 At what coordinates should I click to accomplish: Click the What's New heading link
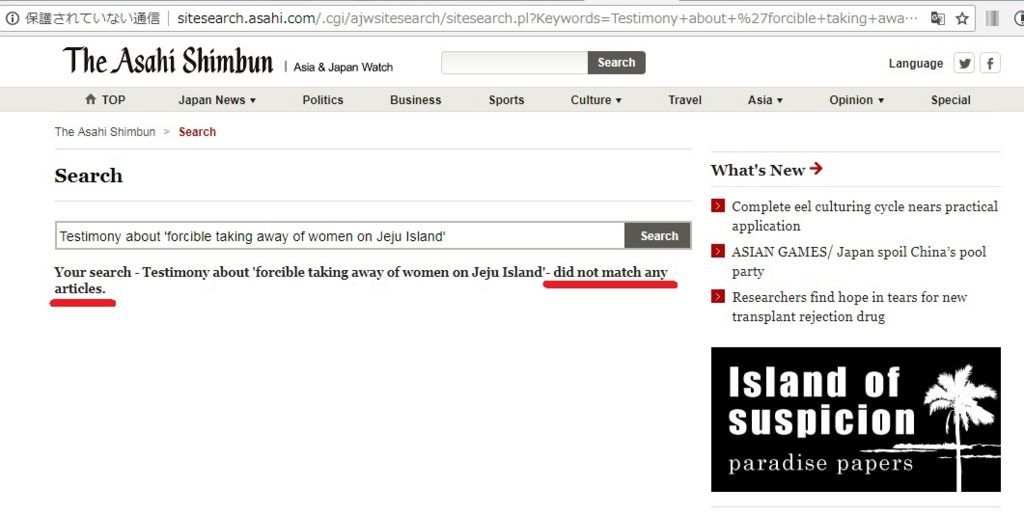758,170
